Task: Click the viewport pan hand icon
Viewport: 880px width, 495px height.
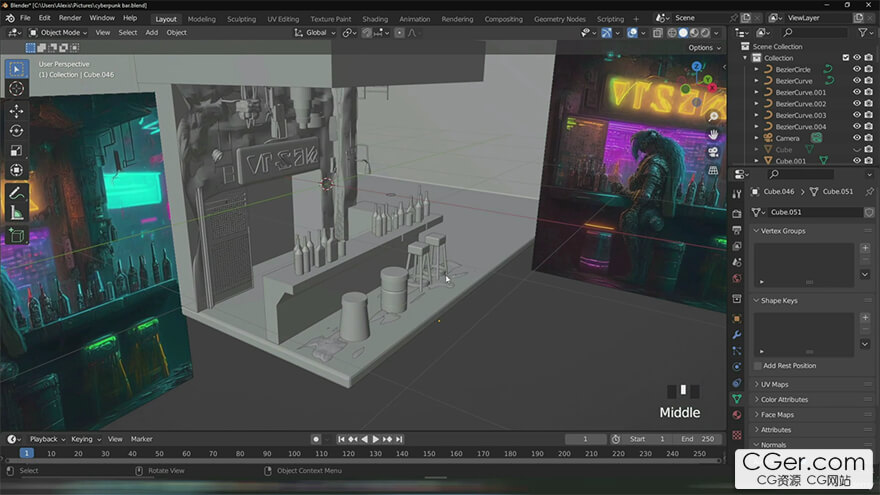Action: tap(713, 134)
